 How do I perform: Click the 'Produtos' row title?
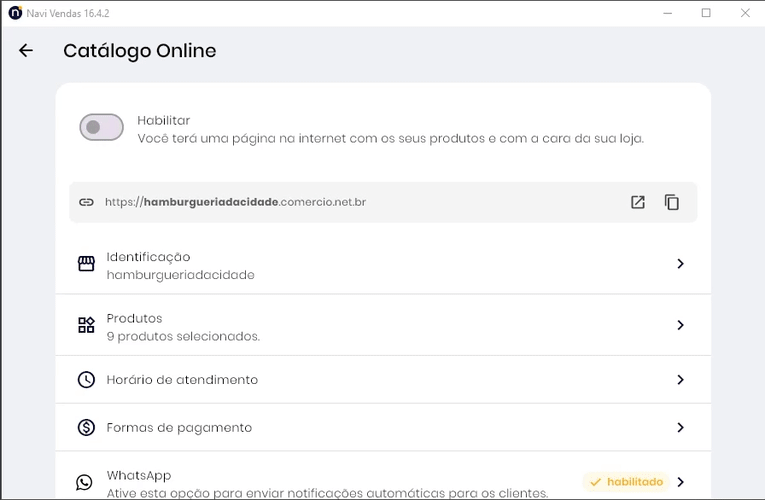coord(134,319)
